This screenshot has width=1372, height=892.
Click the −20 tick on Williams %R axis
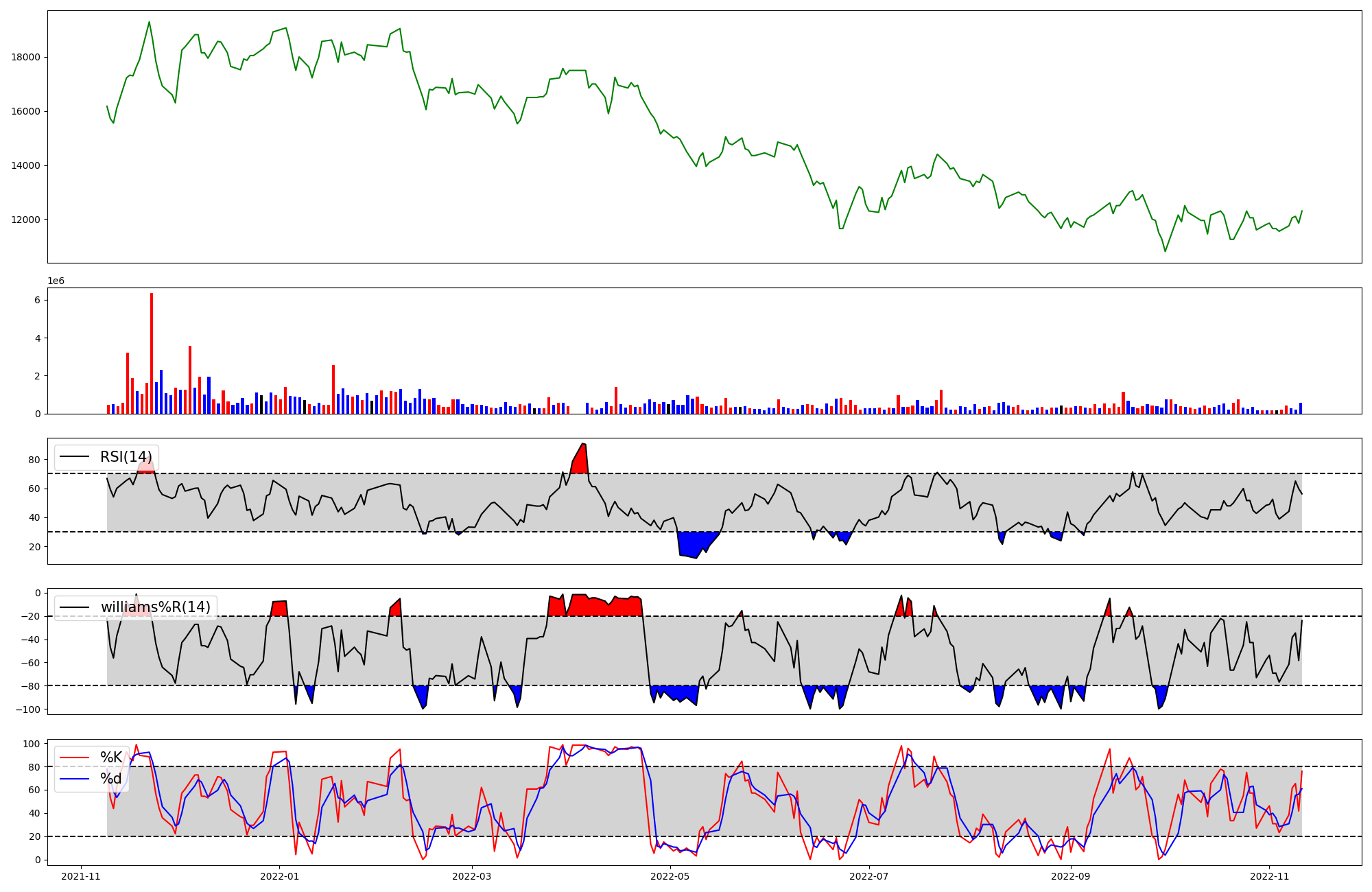(32, 616)
